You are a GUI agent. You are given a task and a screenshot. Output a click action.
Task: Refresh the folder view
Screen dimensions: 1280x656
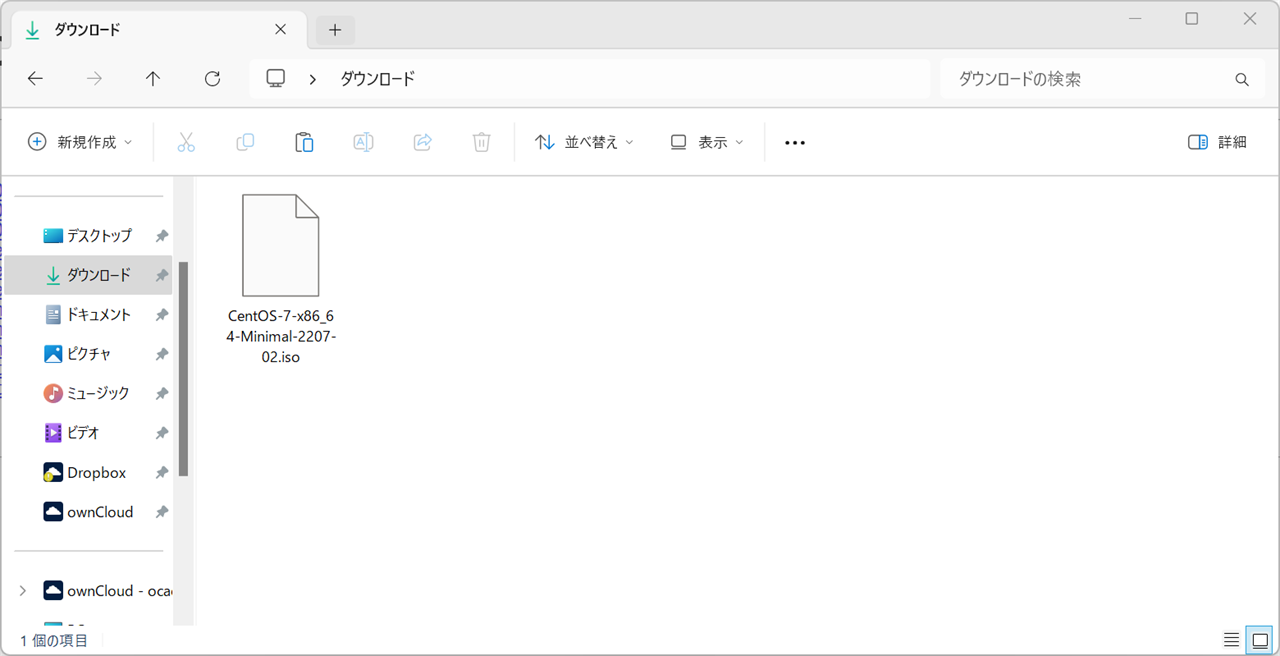pyautogui.click(x=212, y=78)
